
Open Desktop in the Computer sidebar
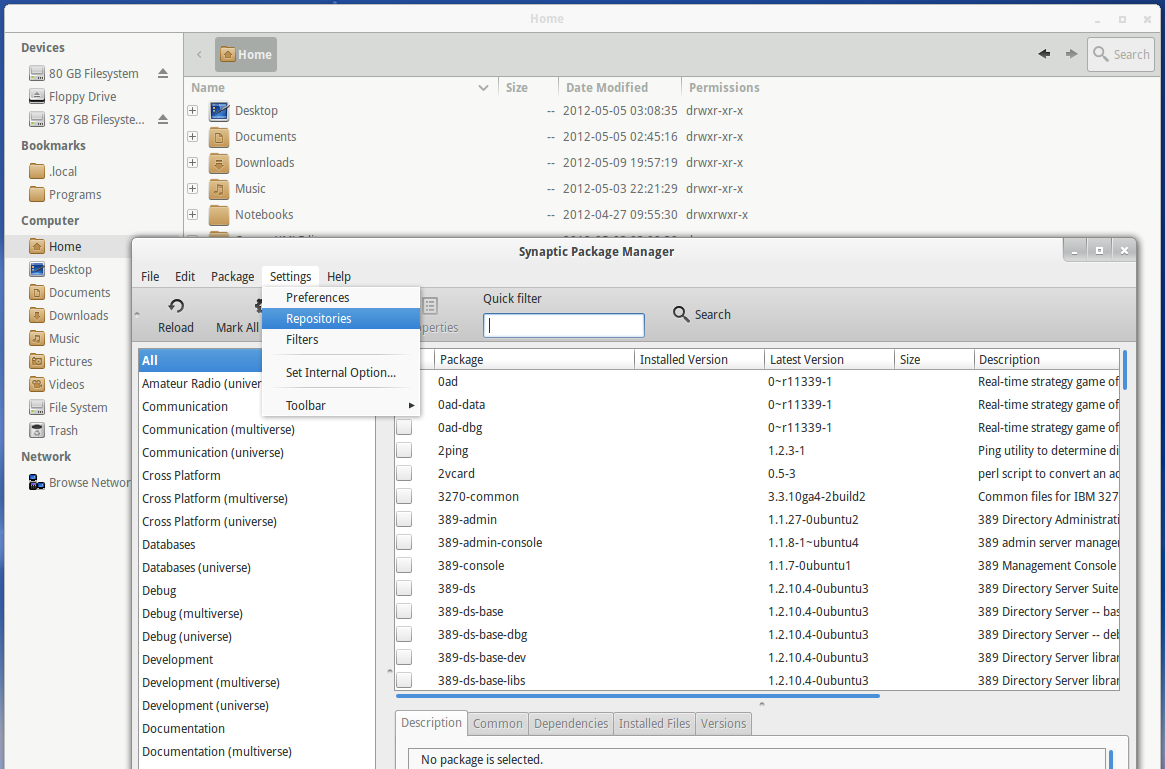click(x=60, y=269)
